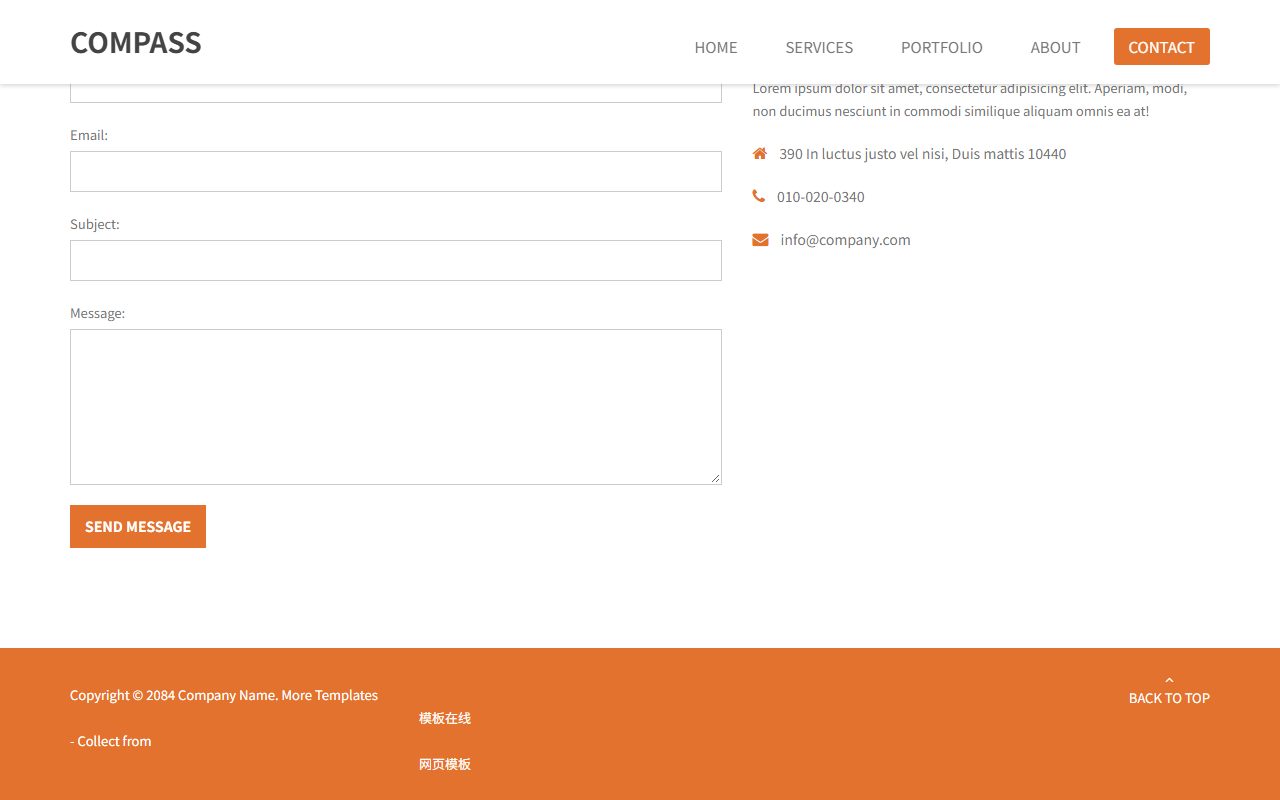The height and width of the screenshot is (800, 1280).
Task: Click the Copyright © 2084 Company Name text
Action: click(174, 695)
